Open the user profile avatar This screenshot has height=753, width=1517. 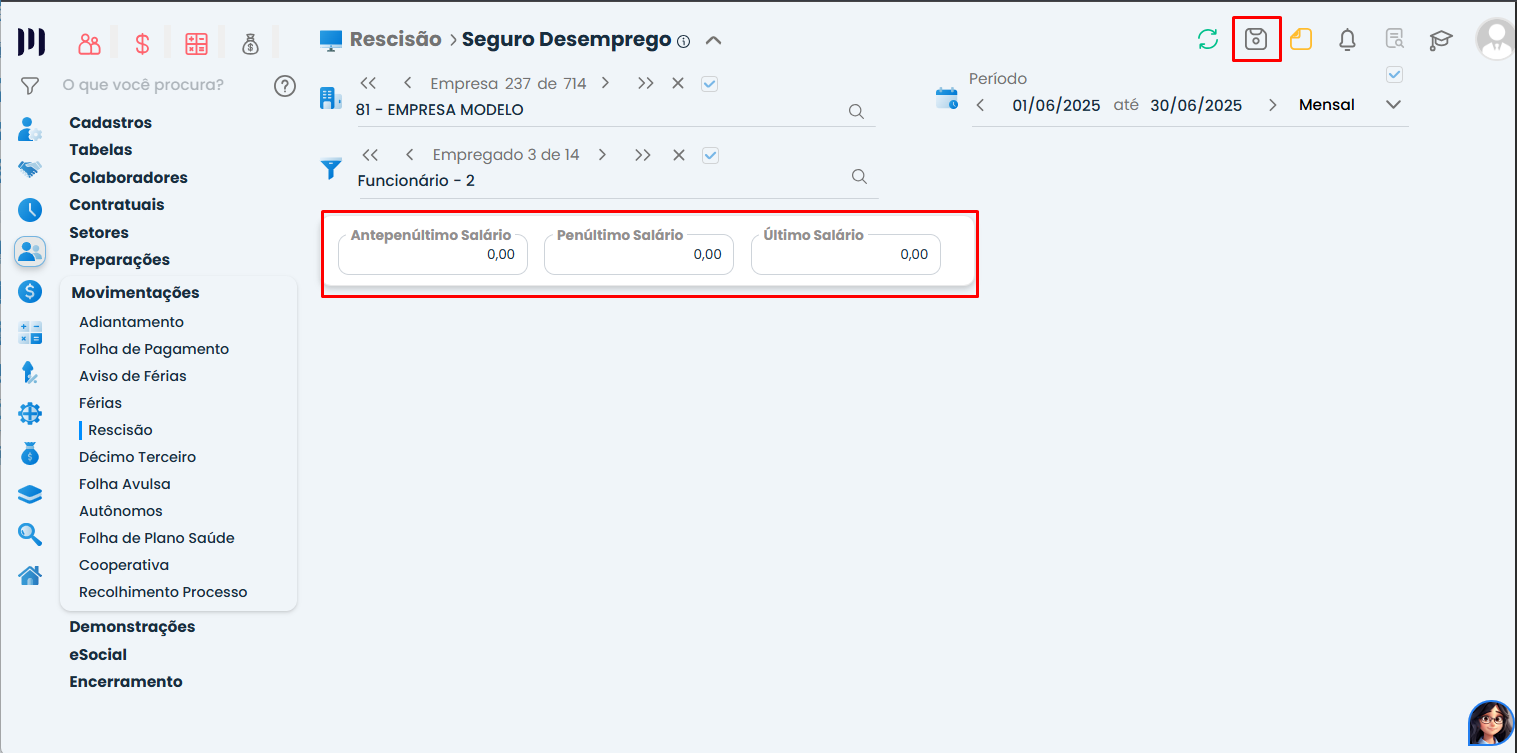[1496, 40]
